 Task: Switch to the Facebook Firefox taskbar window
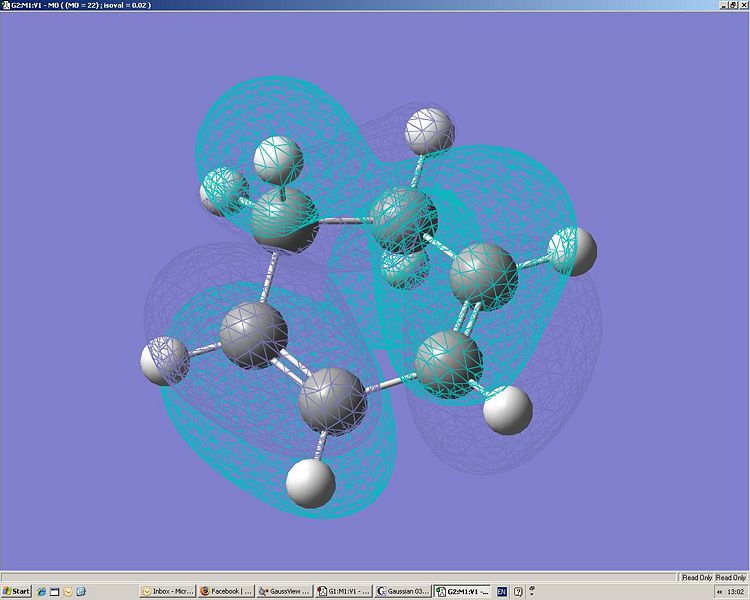[x=226, y=591]
